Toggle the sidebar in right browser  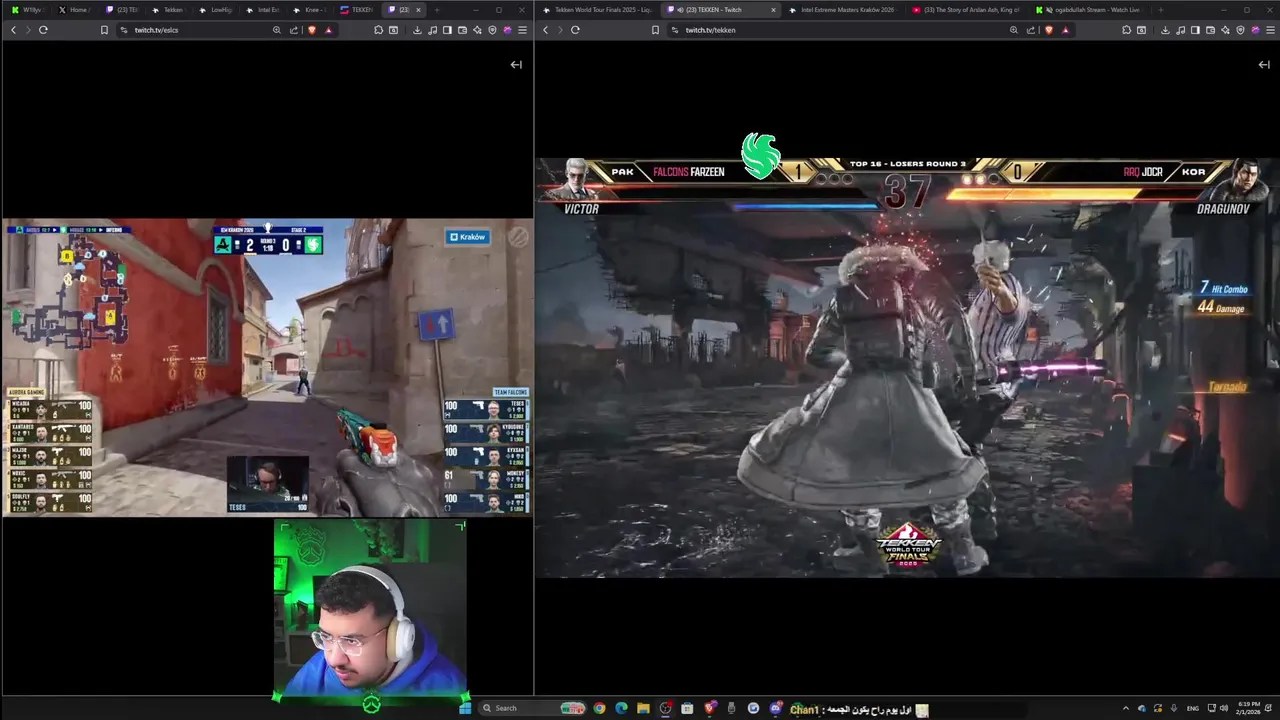(1195, 30)
